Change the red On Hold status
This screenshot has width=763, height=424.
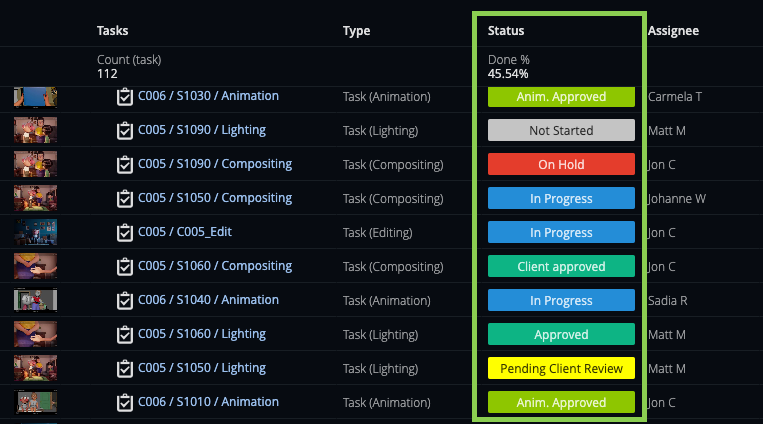(x=561, y=165)
